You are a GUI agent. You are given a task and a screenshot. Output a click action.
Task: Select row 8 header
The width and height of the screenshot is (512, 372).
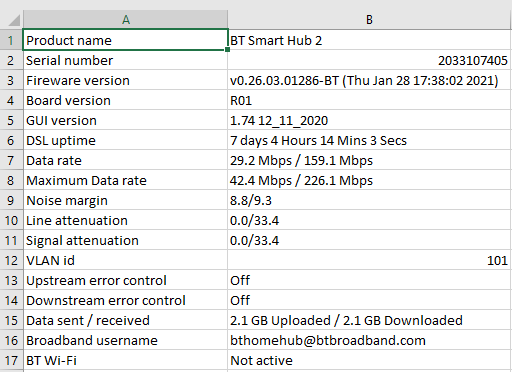coord(11,180)
